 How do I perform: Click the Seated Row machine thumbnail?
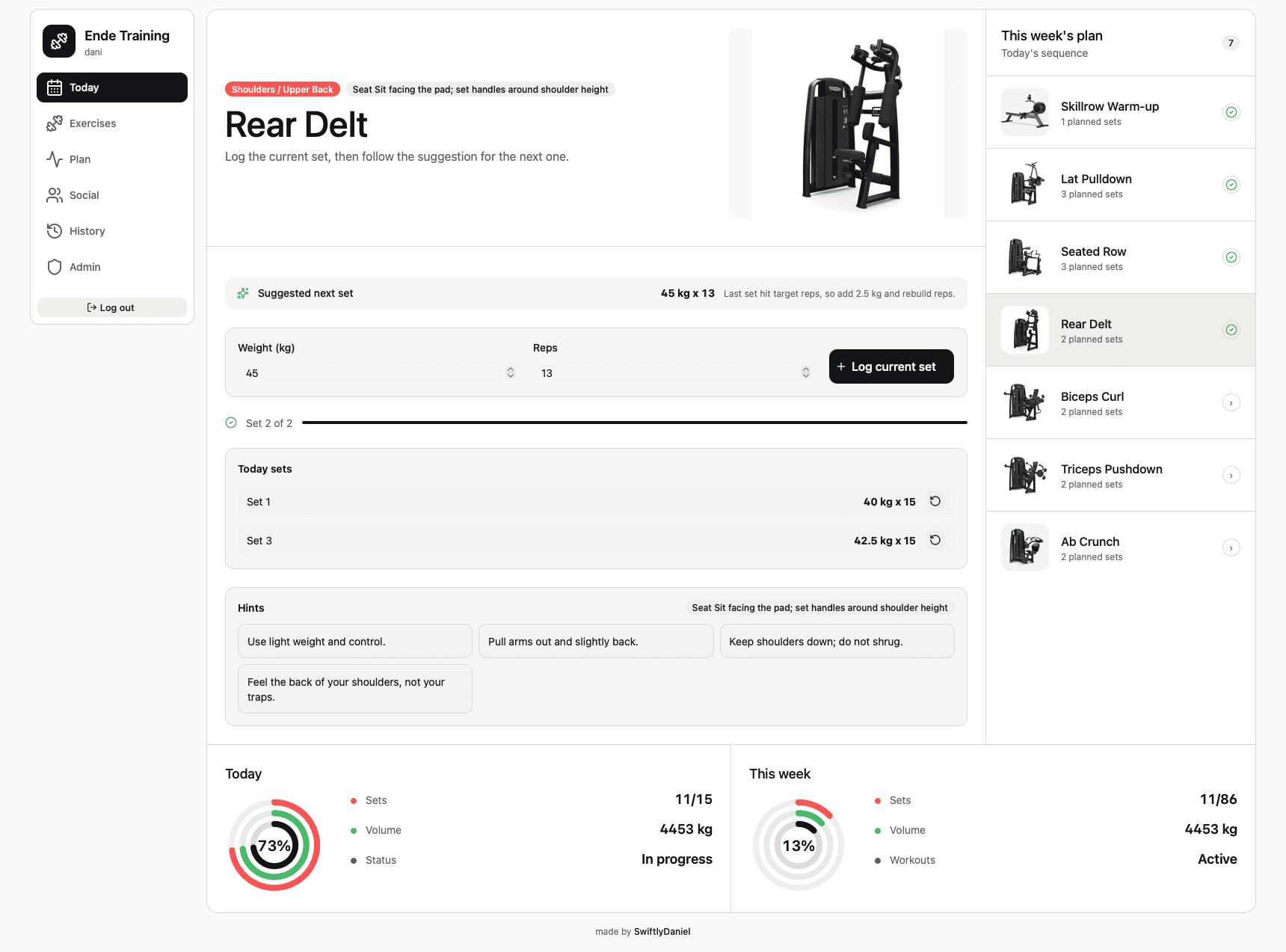[x=1025, y=257]
